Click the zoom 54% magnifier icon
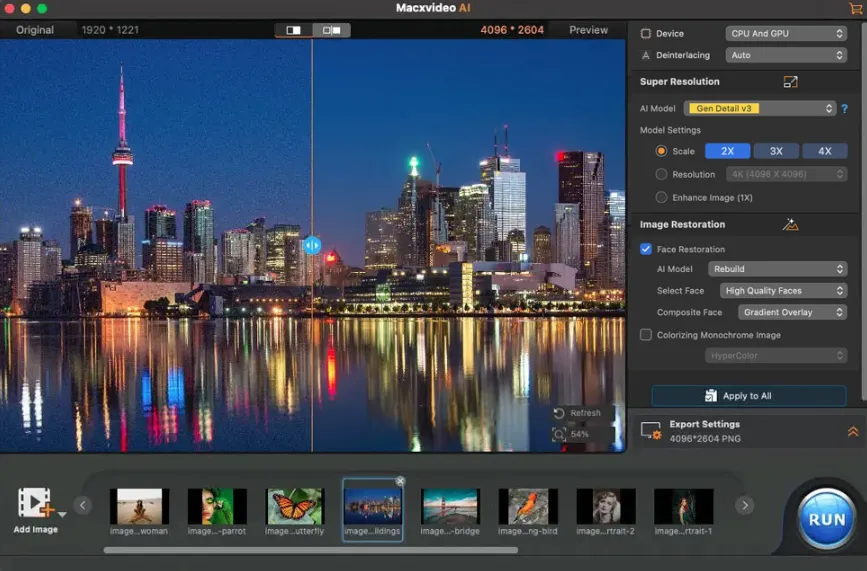This screenshot has height=571, width=867. (x=559, y=434)
